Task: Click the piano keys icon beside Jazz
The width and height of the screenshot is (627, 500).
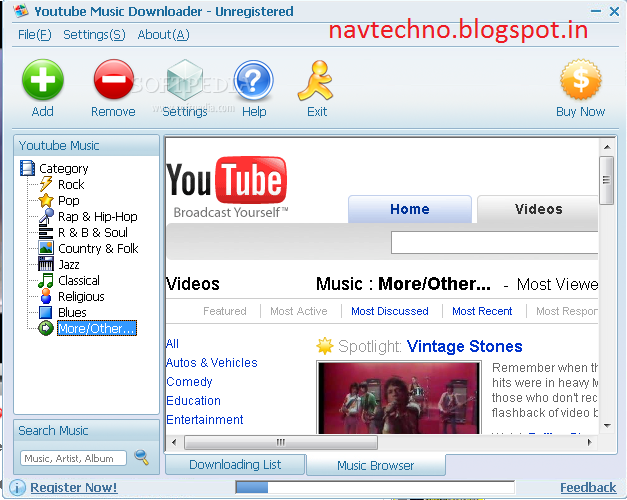Action: tap(46, 264)
